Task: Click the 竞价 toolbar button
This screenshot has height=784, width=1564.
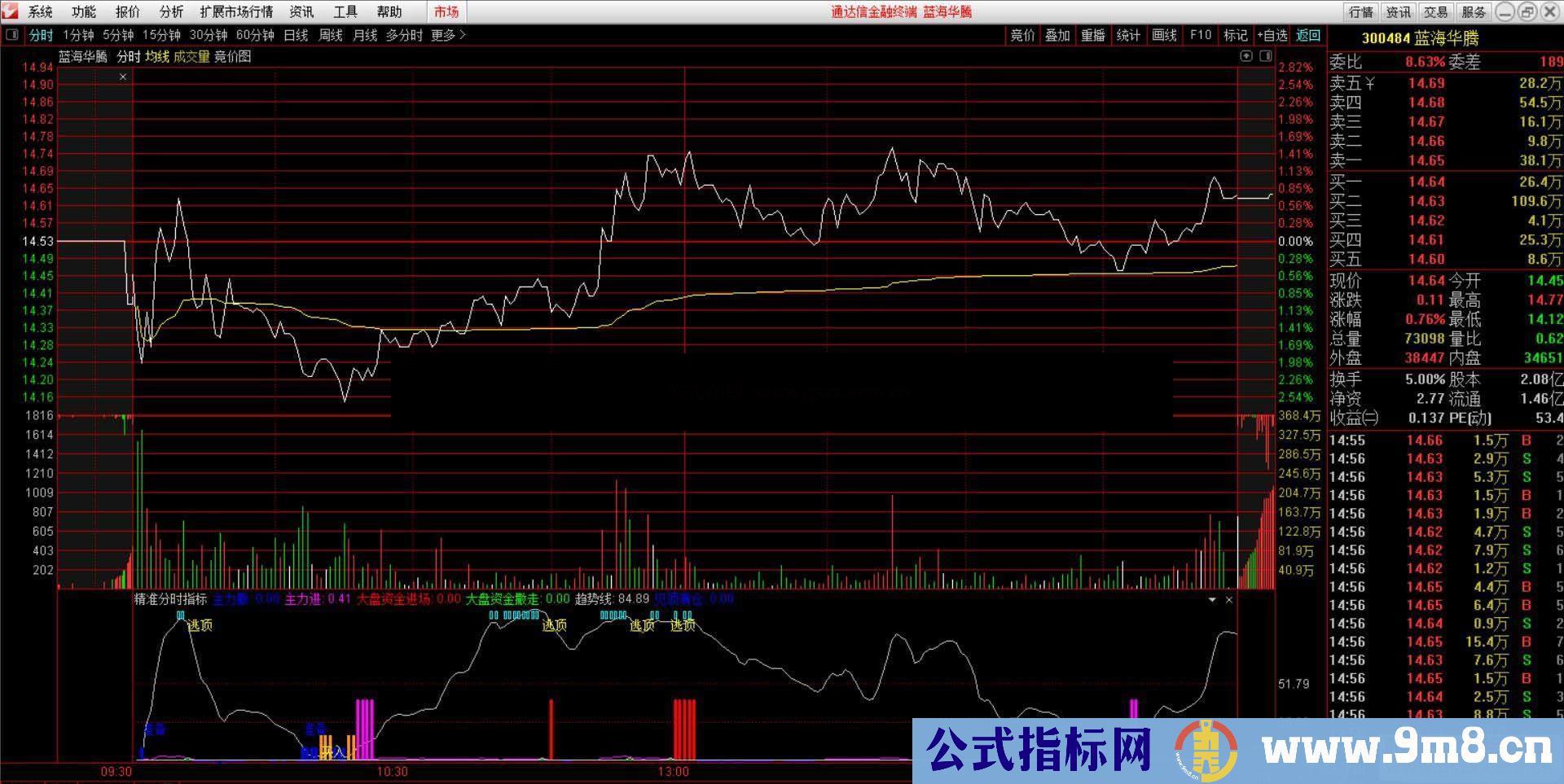Action: click(1022, 35)
